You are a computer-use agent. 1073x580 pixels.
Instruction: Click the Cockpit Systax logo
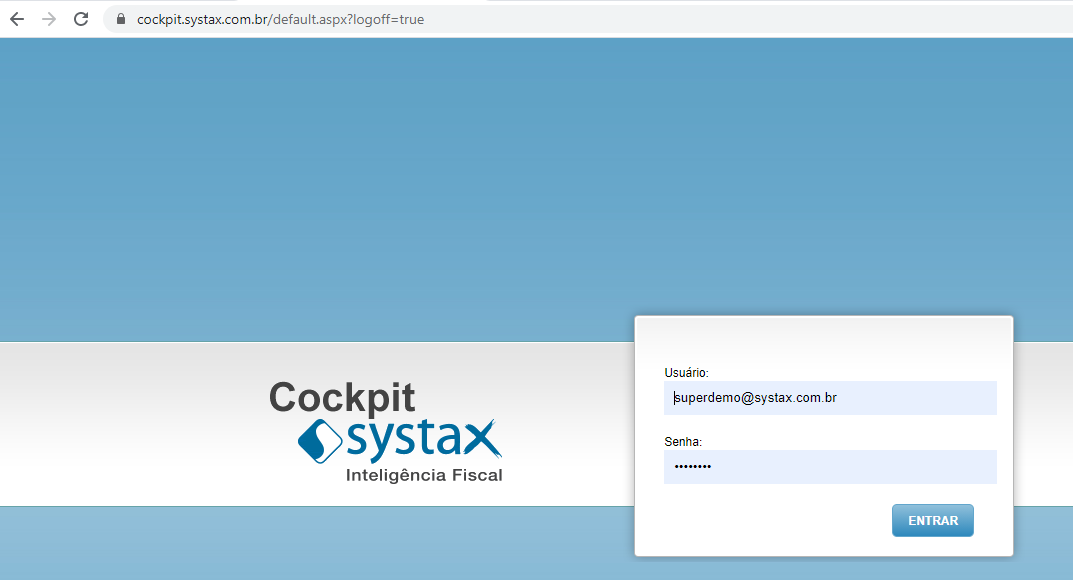tap(386, 432)
